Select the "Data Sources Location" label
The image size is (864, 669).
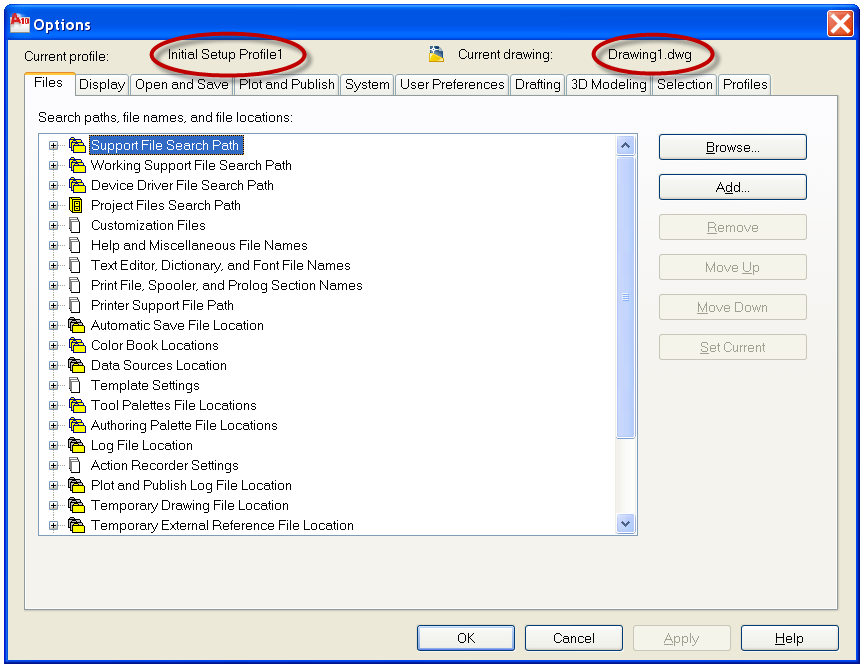pos(159,365)
